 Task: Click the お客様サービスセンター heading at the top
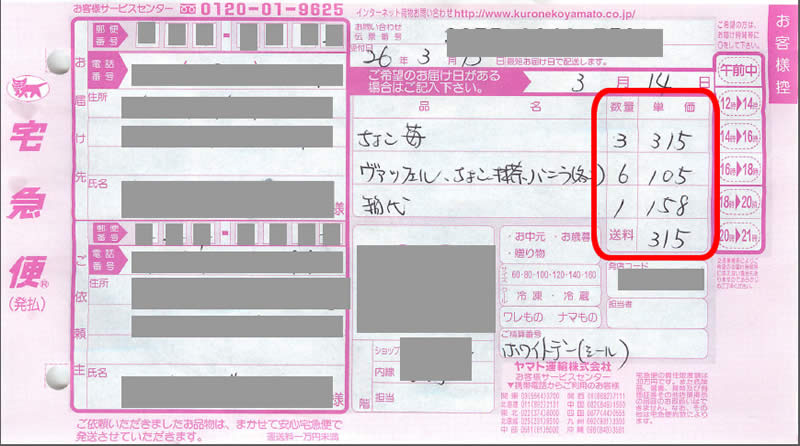click(x=123, y=9)
